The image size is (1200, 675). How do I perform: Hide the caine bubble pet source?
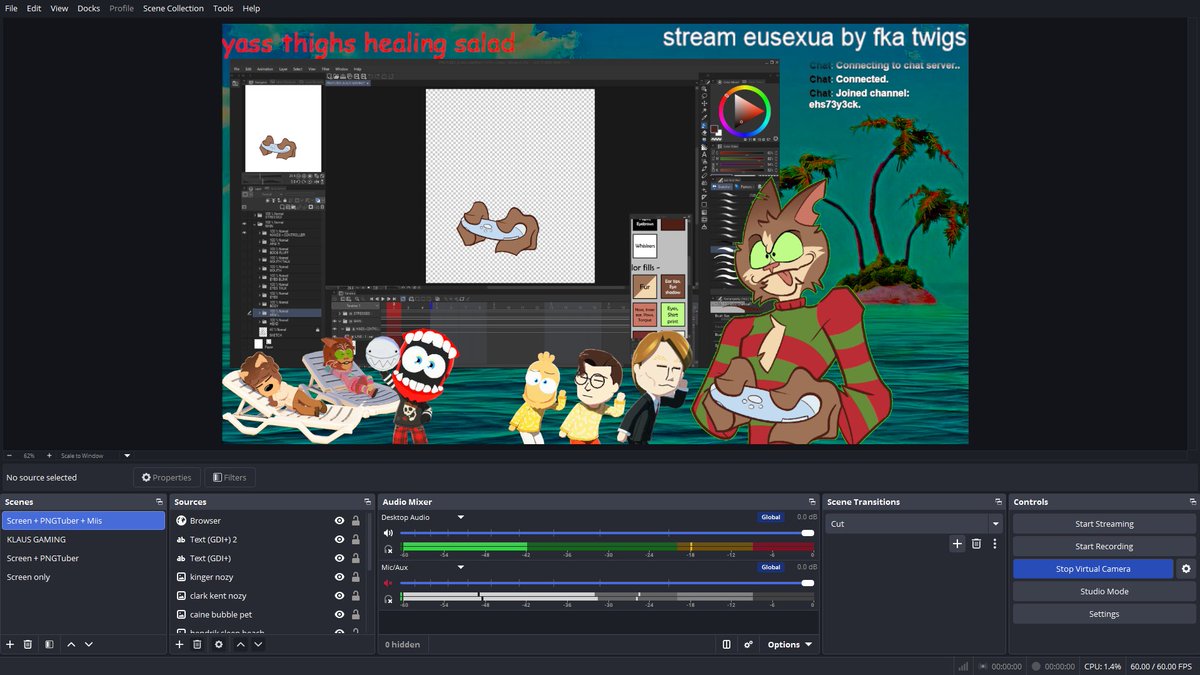340,615
